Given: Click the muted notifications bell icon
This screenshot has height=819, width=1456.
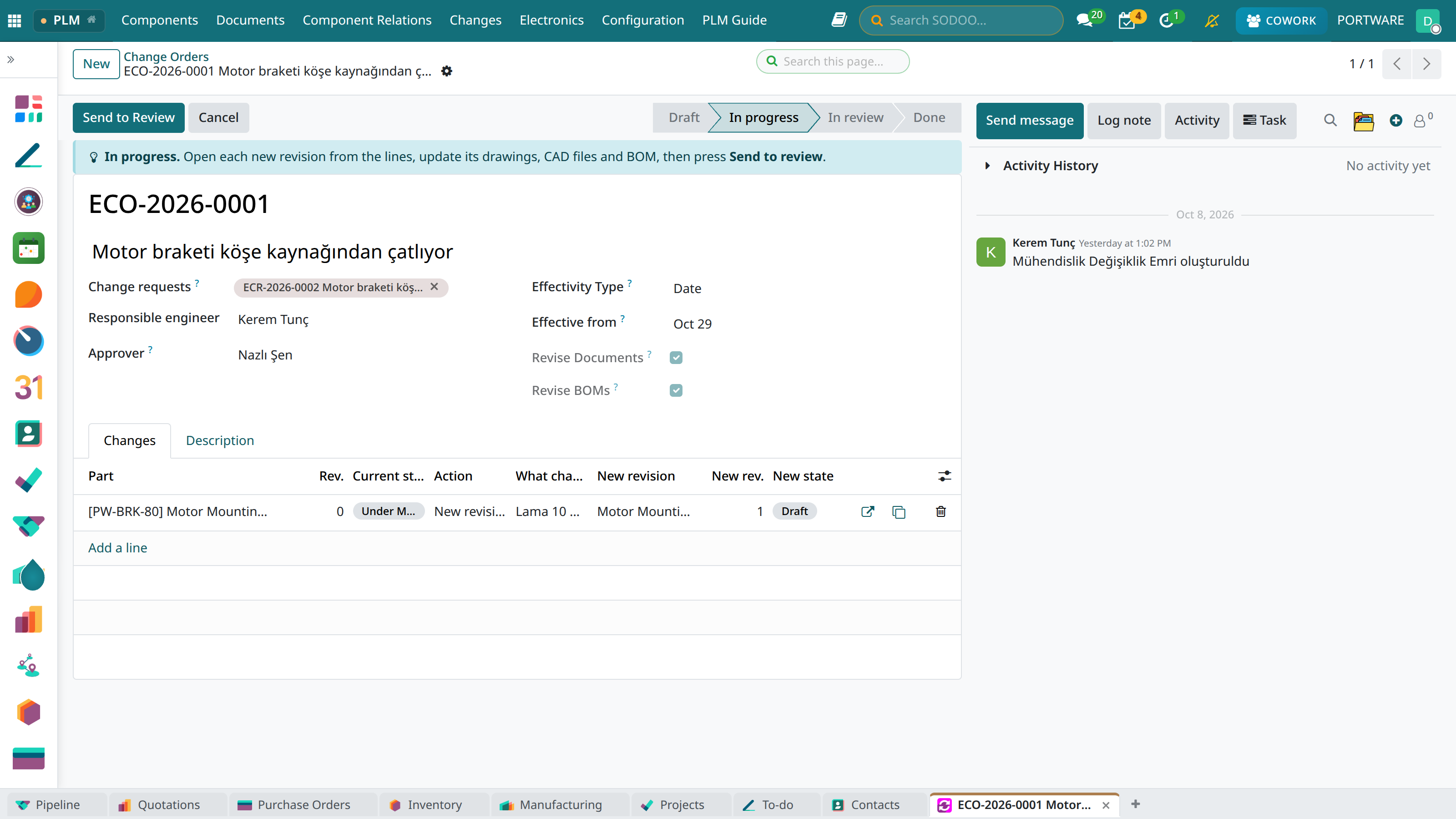Looking at the screenshot, I should click(1211, 21).
